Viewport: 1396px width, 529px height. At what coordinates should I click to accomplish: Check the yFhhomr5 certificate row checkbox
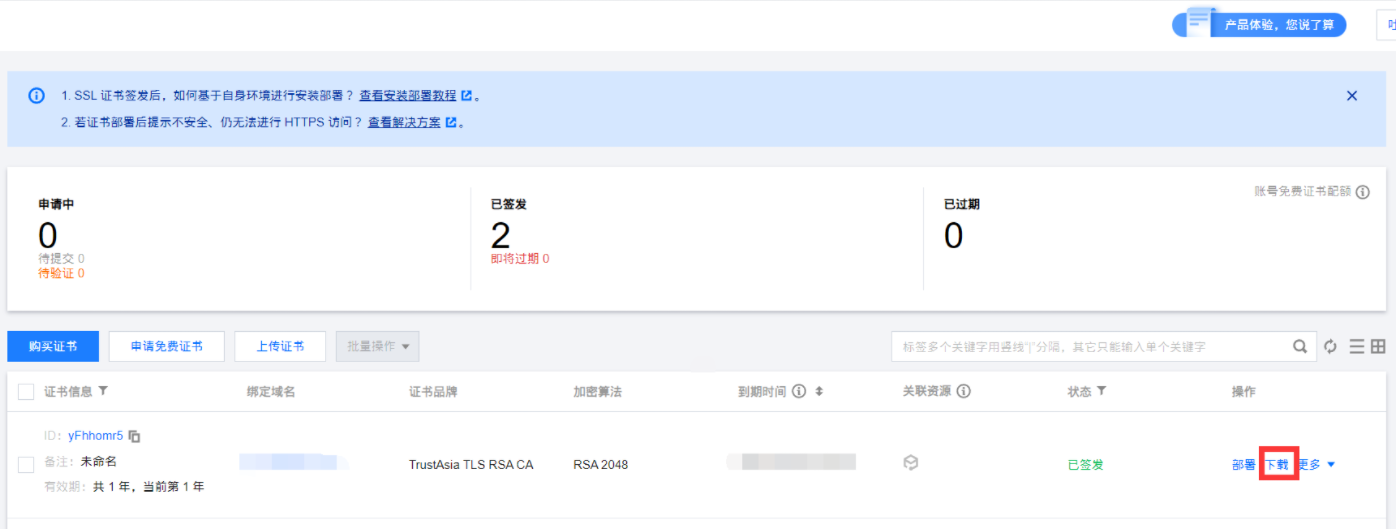point(26,464)
